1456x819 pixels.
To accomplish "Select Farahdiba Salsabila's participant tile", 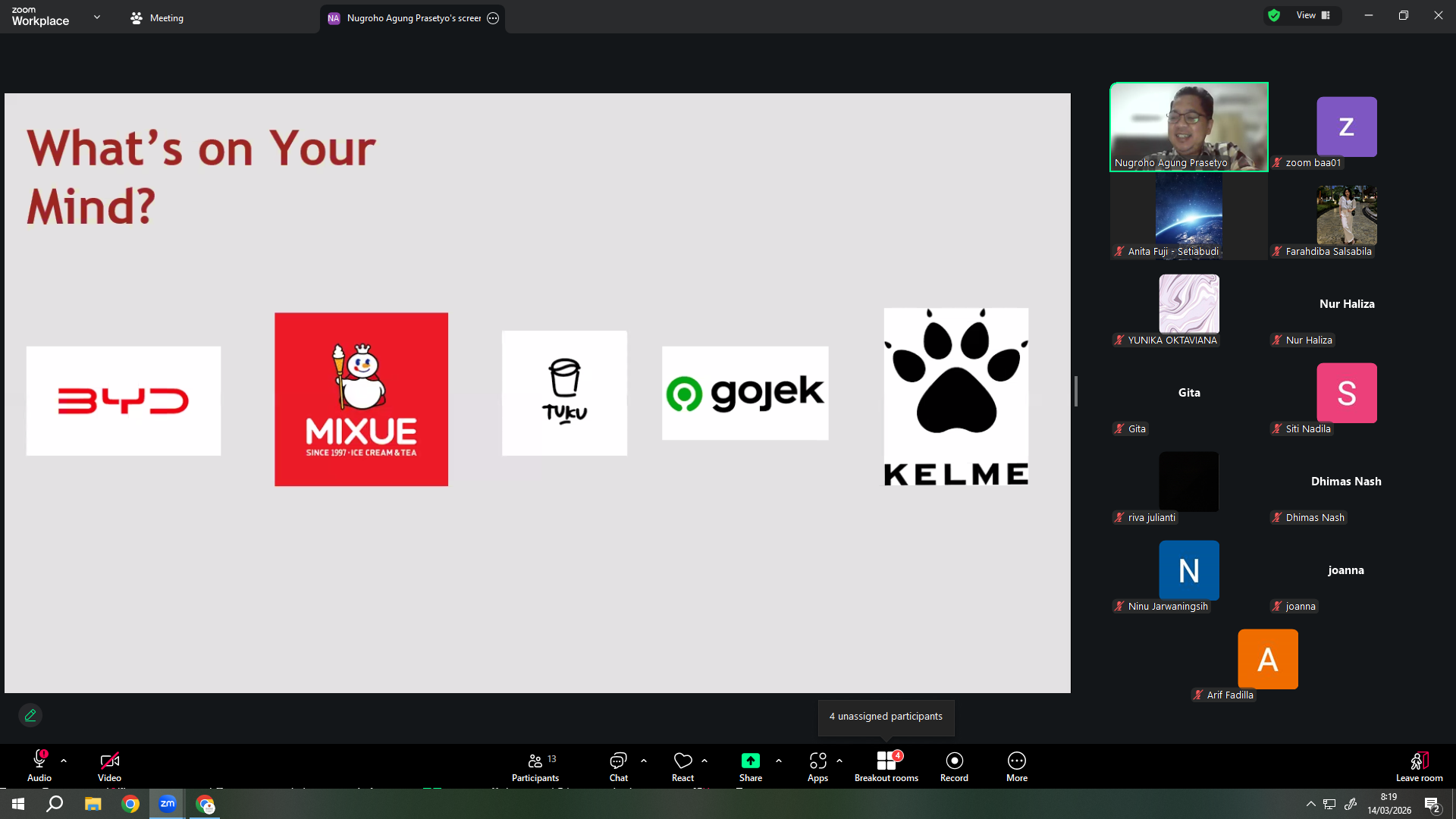I will [x=1346, y=215].
